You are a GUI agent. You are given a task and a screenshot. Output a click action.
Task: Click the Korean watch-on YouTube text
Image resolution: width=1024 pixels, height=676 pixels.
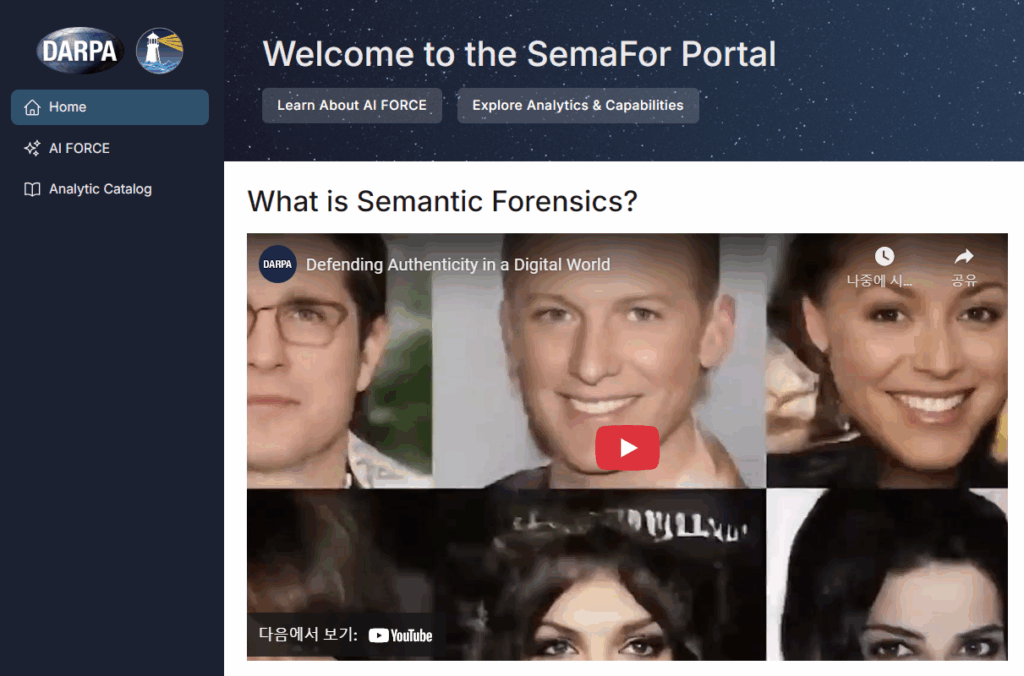coord(308,634)
